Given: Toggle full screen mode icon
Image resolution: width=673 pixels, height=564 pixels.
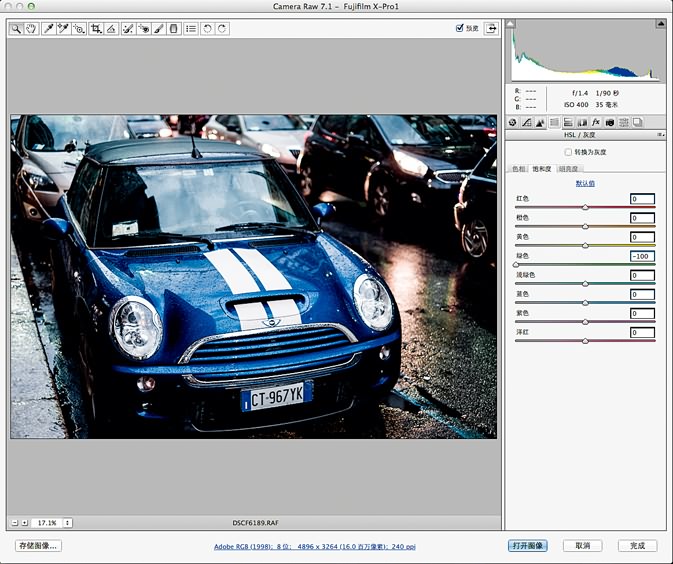Looking at the screenshot, I should point(491,28).
